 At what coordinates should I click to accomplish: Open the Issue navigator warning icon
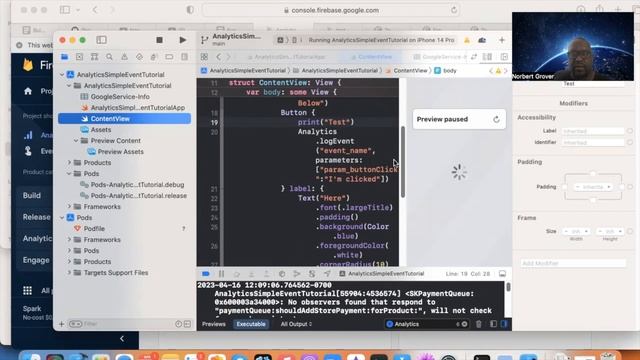point(124,57)
